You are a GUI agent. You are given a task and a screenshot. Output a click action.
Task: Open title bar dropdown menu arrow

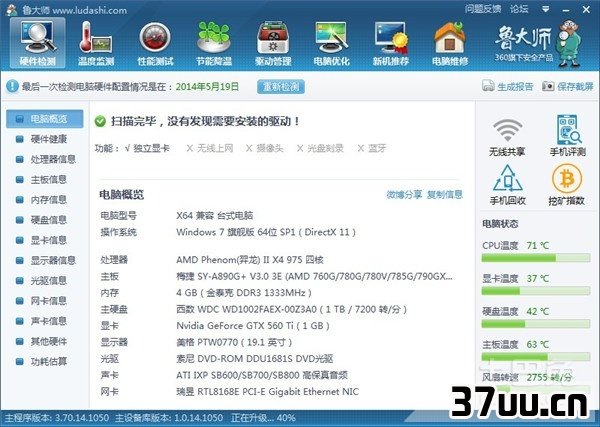pyautogui.click(x=546, y=9)
